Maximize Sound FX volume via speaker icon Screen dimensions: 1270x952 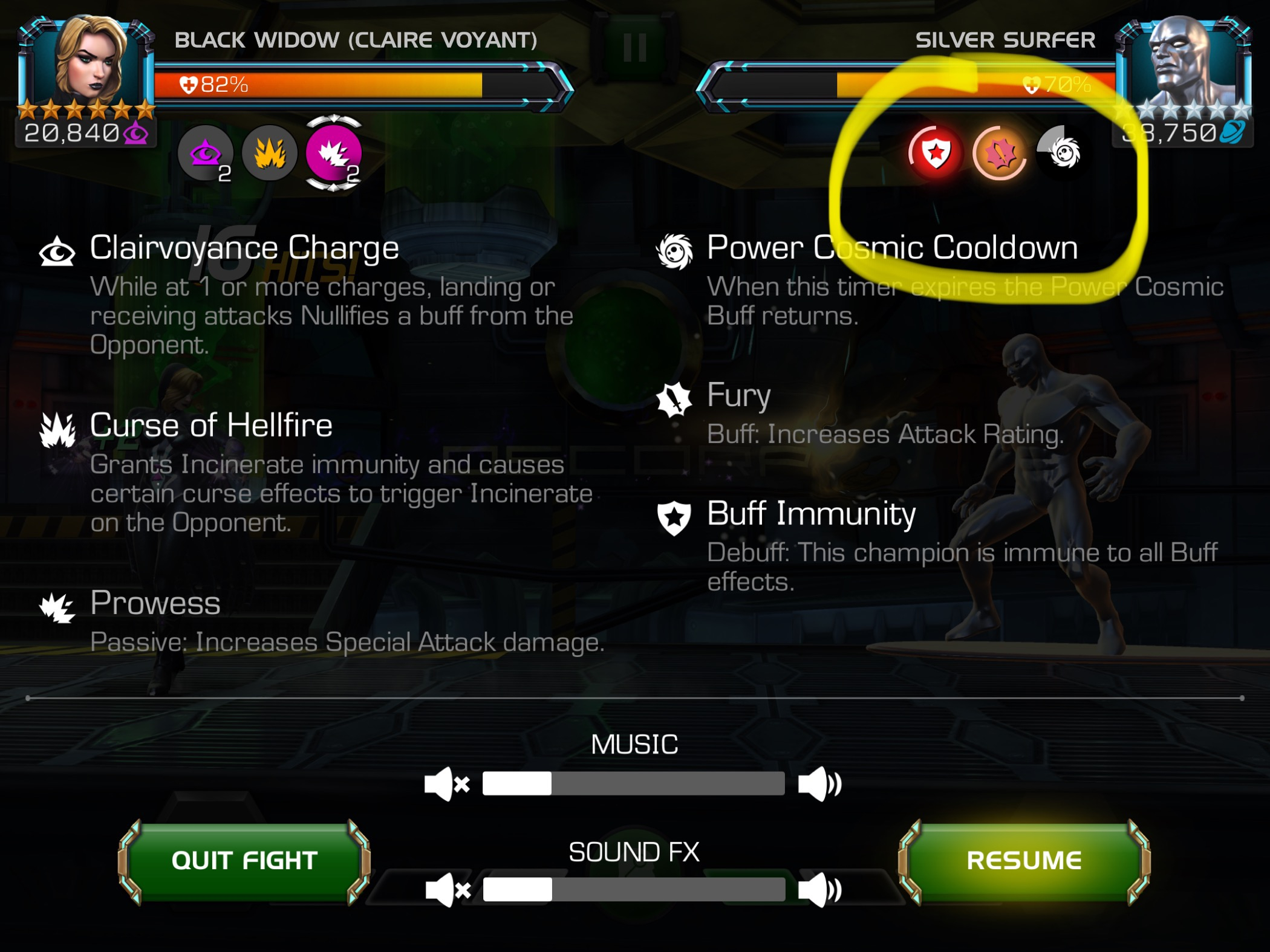819,890
